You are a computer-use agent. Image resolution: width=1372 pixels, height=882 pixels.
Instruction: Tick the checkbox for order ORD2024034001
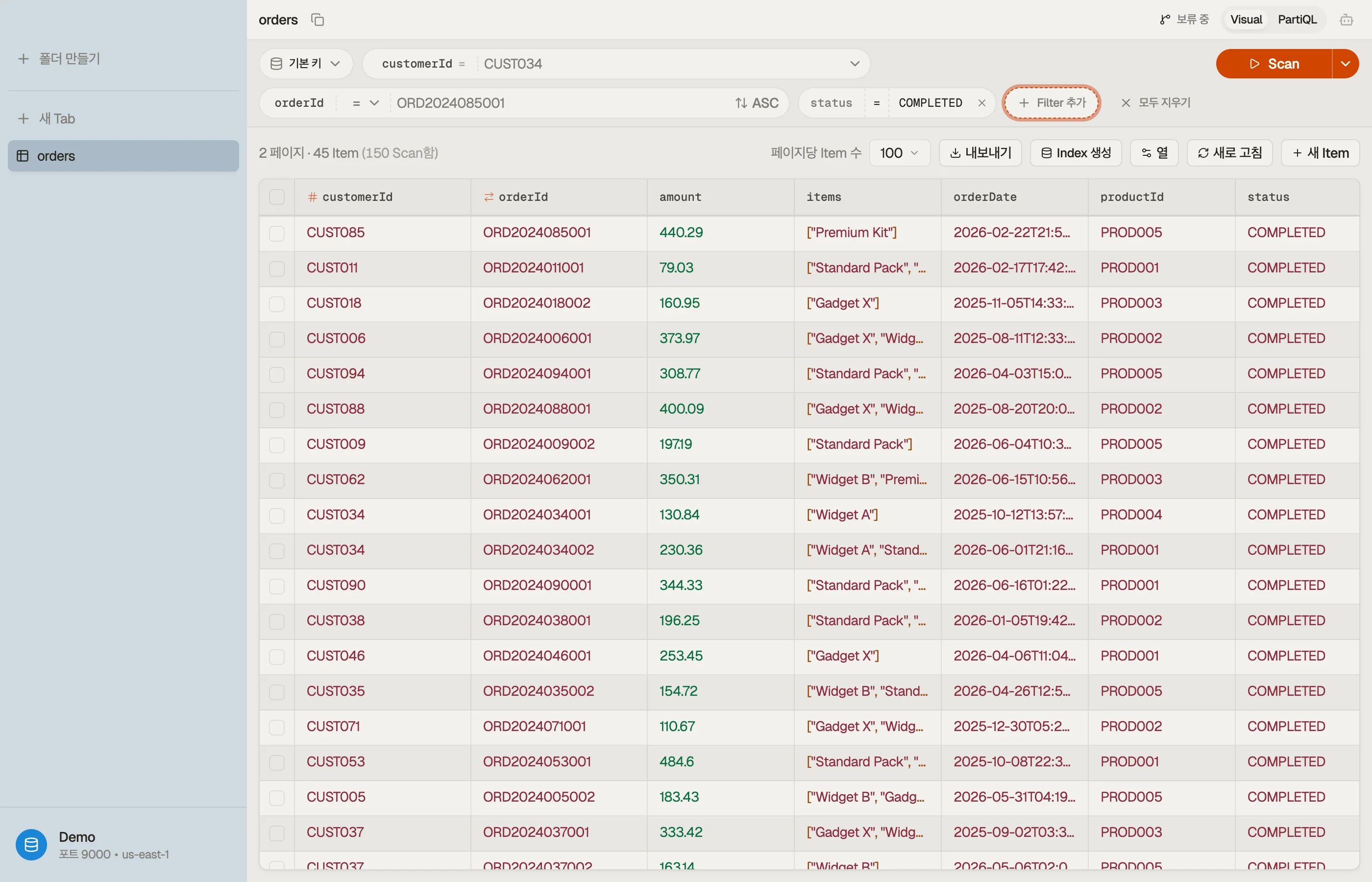pos(276,515)
